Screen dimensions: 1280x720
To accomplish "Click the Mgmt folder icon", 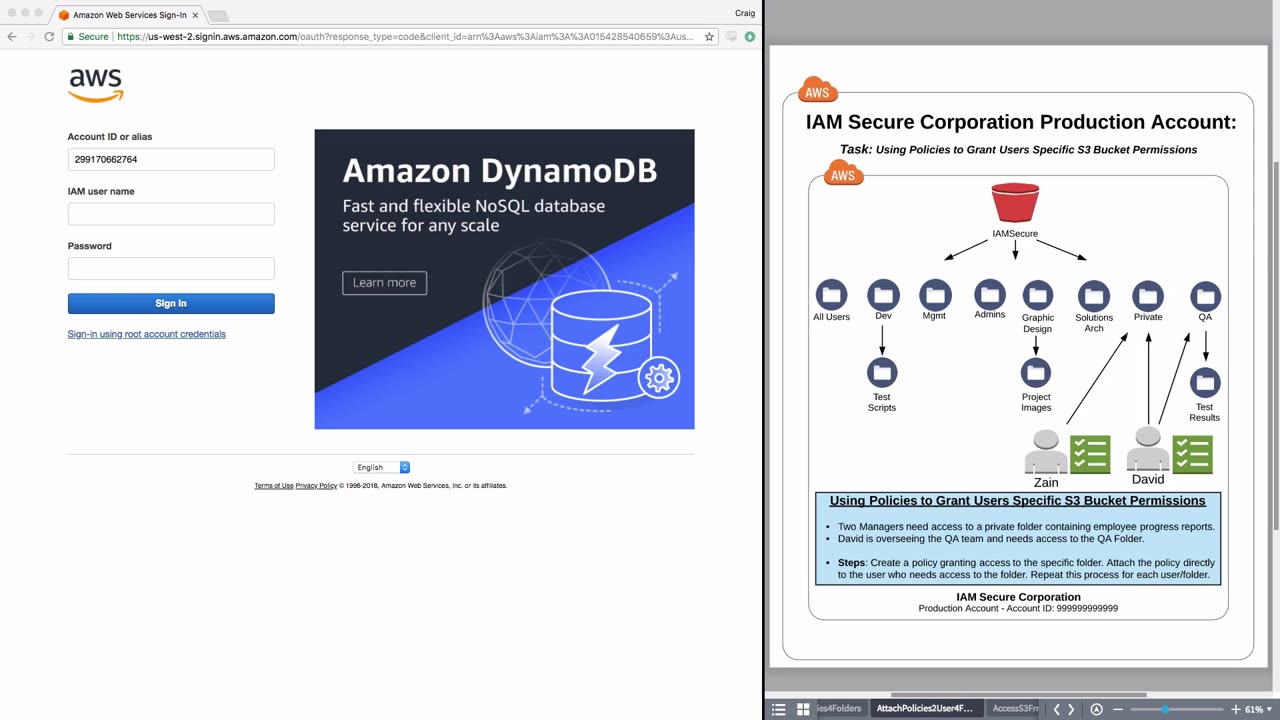I will pos(935,295).
